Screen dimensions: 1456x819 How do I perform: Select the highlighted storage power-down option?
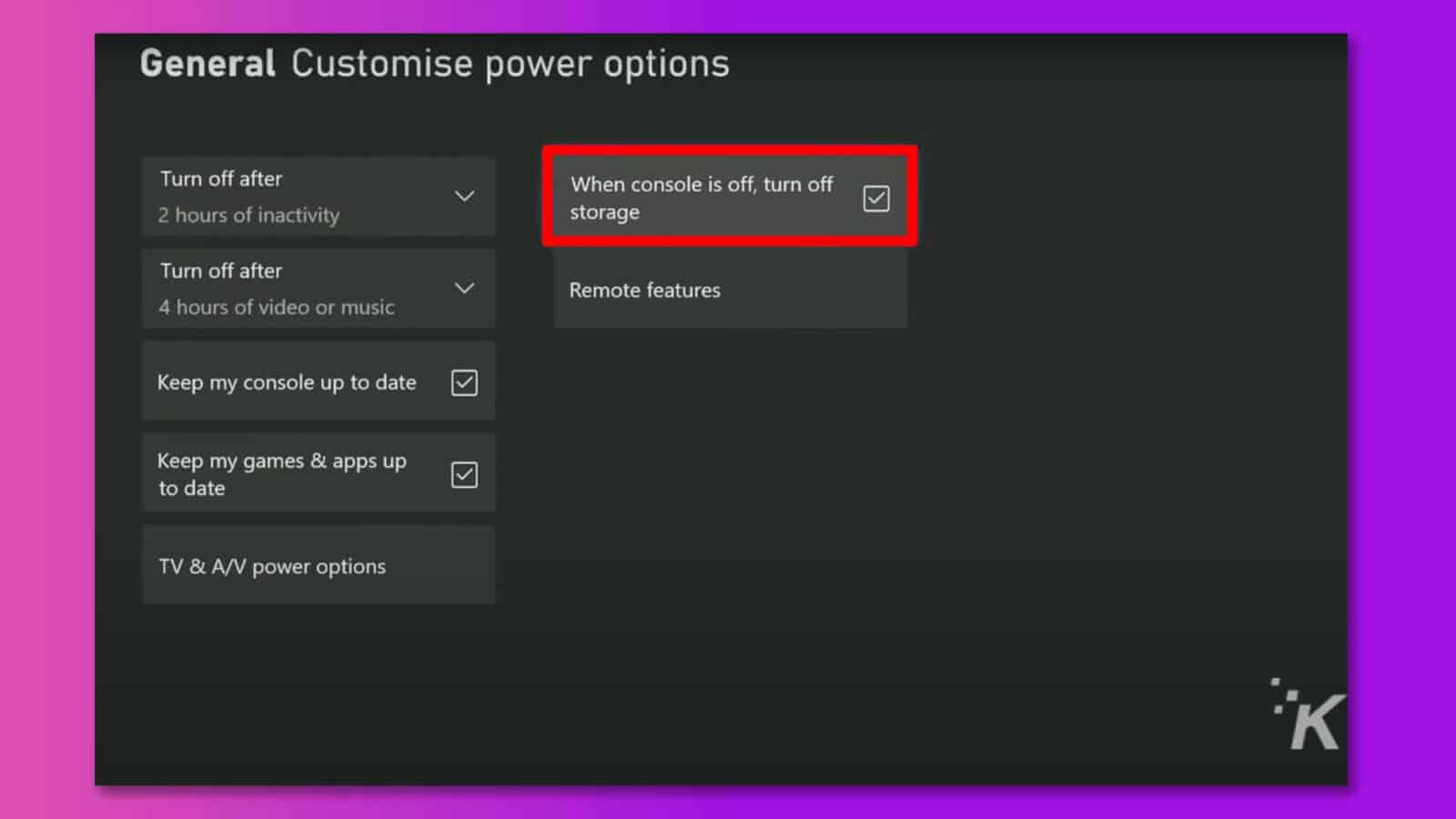coord(728,197)
